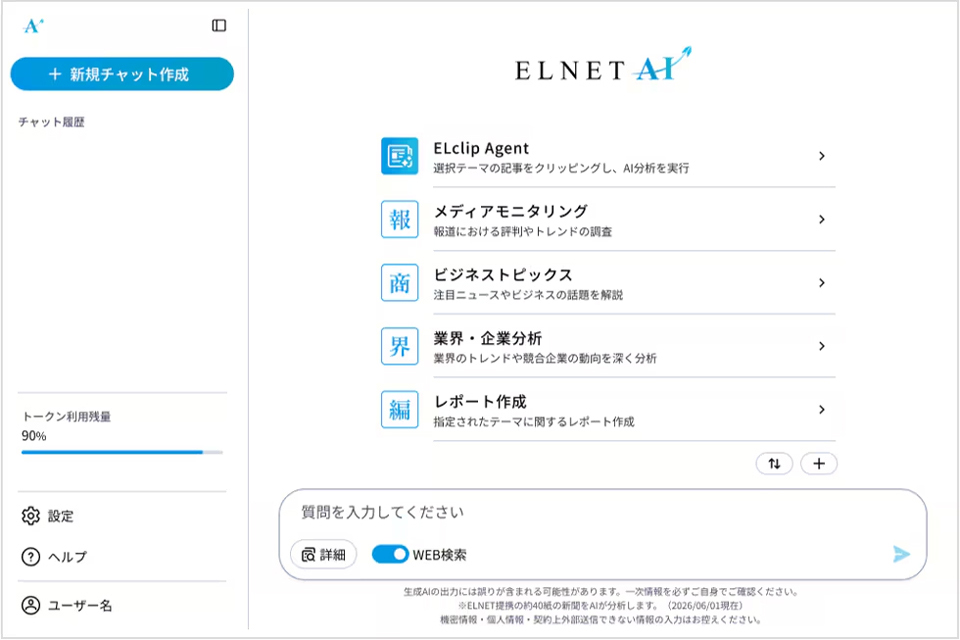
Task: Click text 注目ニュースやビジネスの話題を解説
Action: pyautogui.click(x=528, y=295)
